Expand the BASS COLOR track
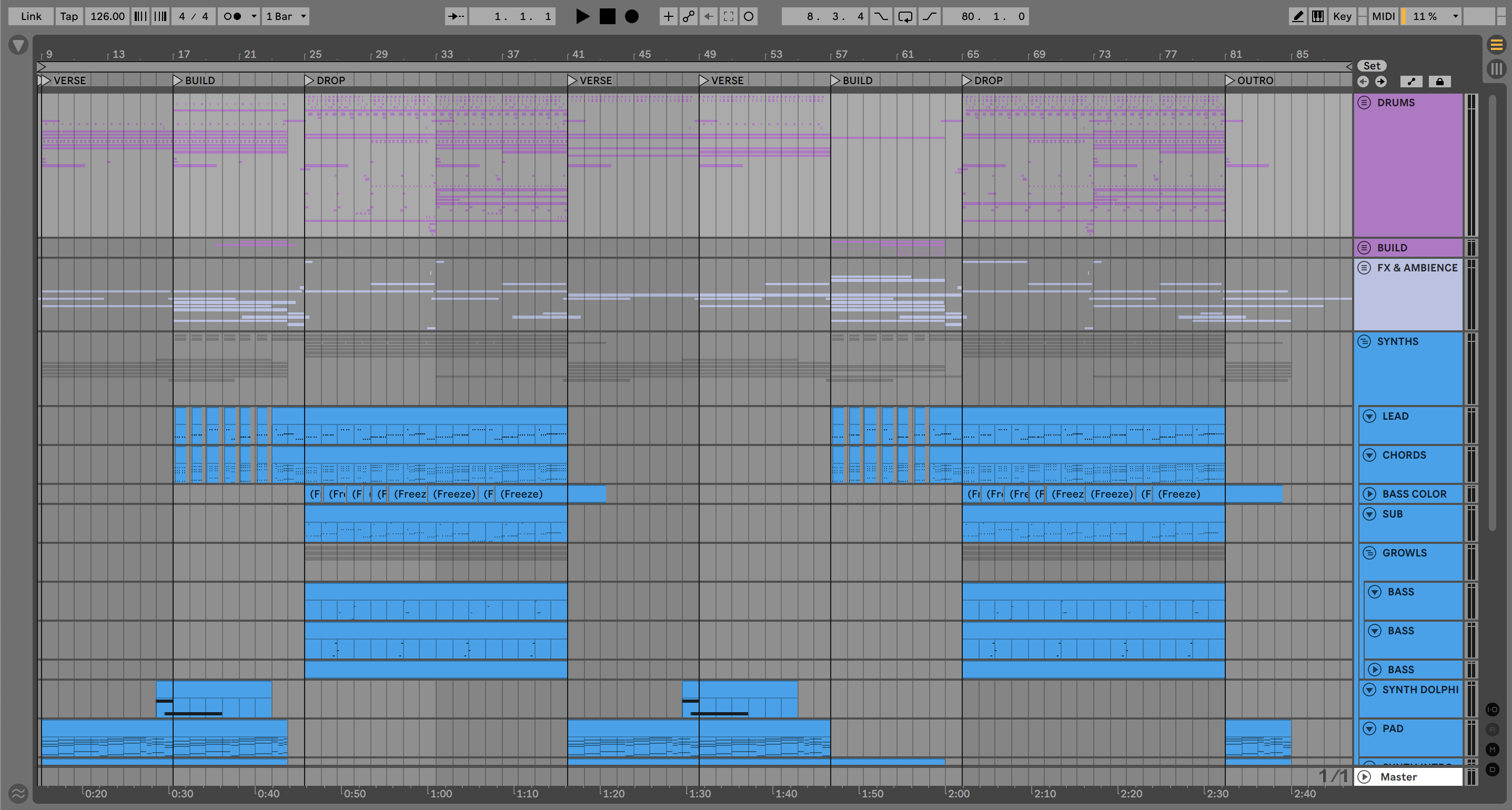 pyautogui.click(x=1369, y=494)
